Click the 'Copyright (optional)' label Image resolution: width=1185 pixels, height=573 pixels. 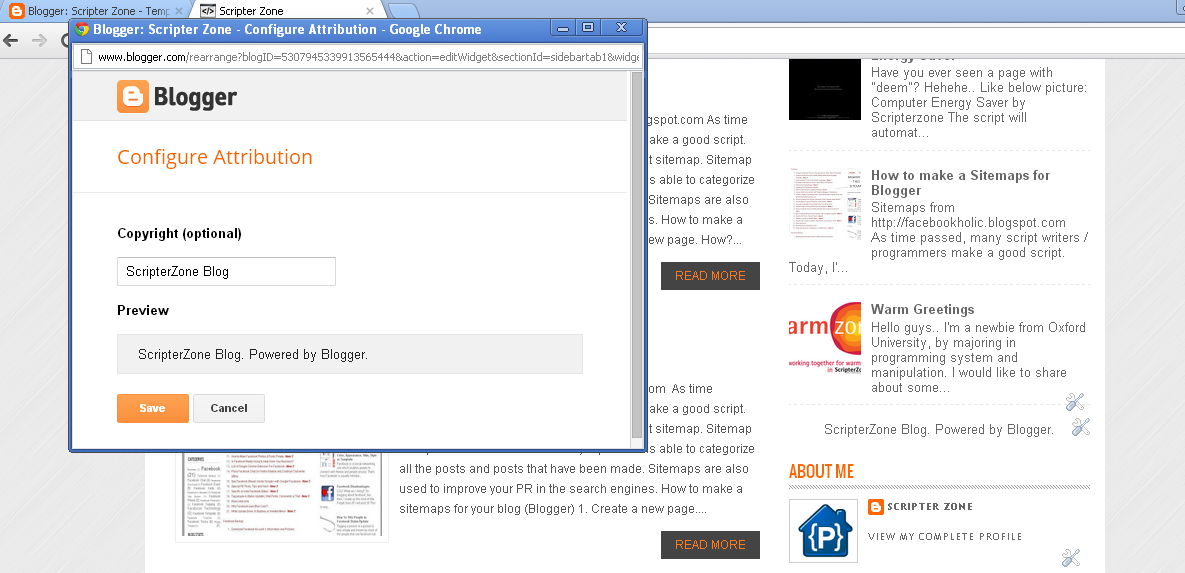coord(179,234)
